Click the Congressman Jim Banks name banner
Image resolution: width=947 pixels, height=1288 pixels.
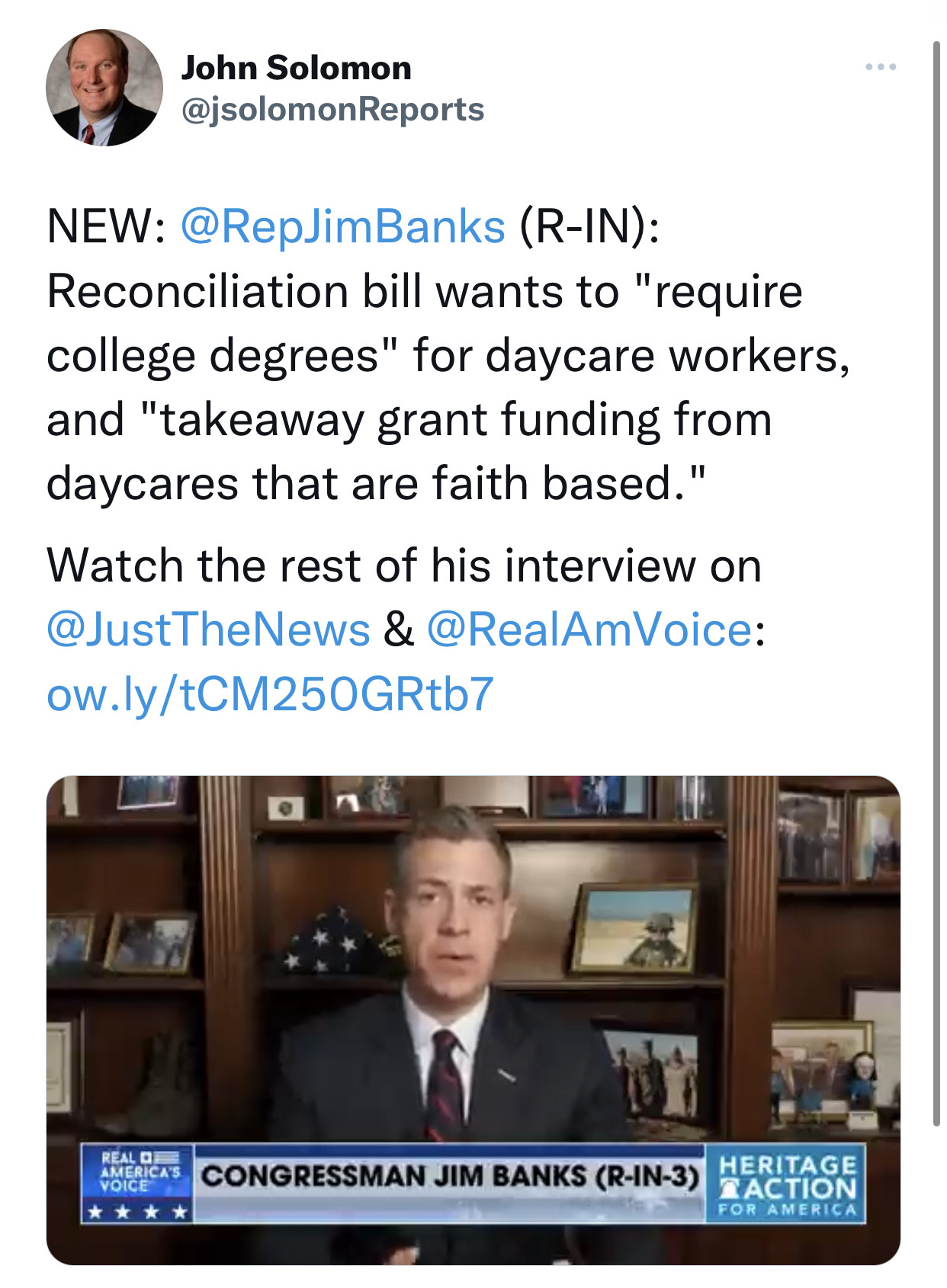(449, 1176)
